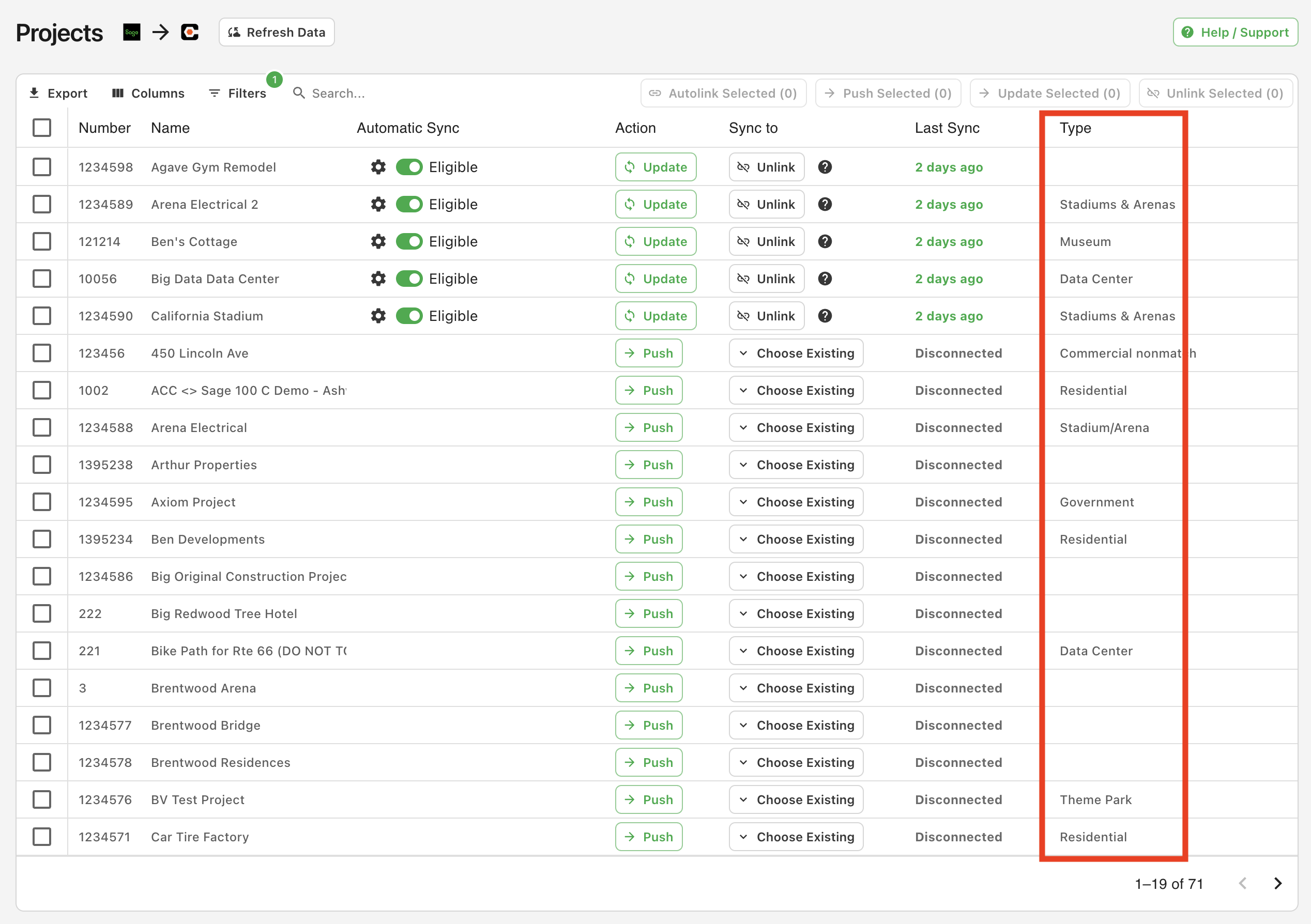Image resolution: width=1311 pixels, height=924 pixels.
Task: Click the search magnifier icon
Action: click(x=299, y=93)
